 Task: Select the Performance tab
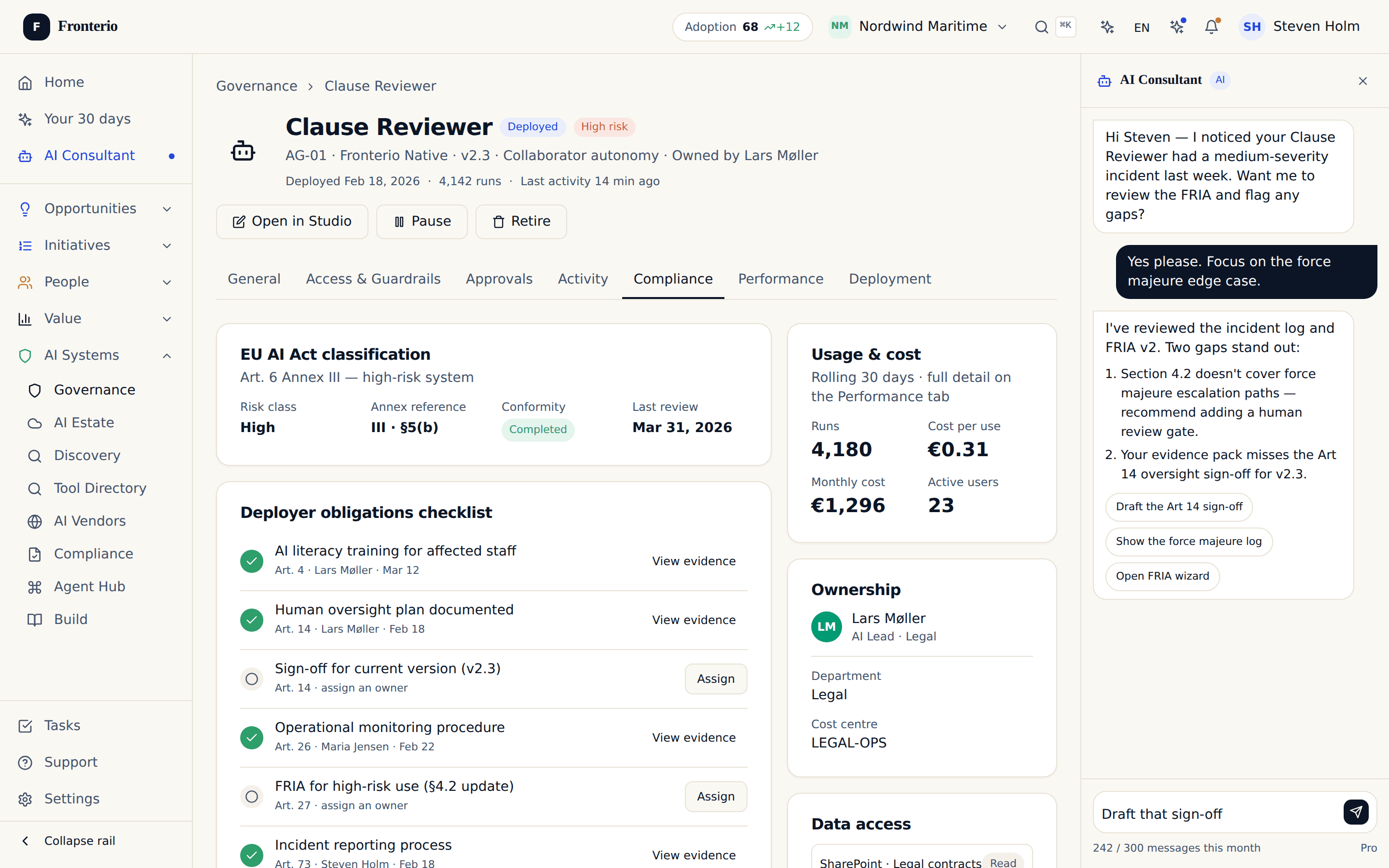781,279
